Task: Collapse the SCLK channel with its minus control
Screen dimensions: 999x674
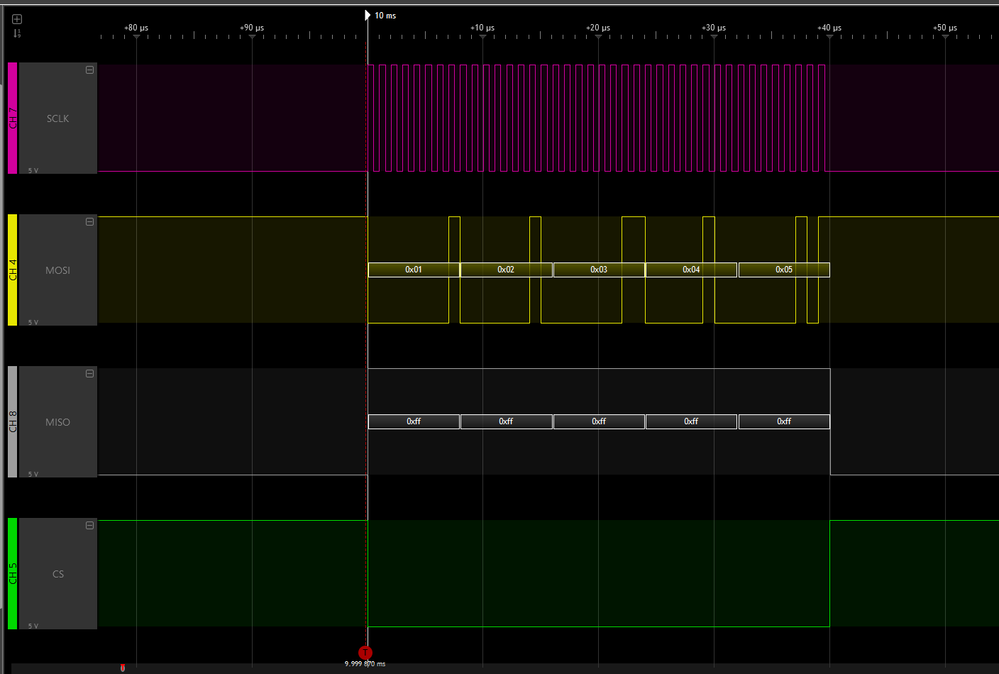Action: coord(89,69)
